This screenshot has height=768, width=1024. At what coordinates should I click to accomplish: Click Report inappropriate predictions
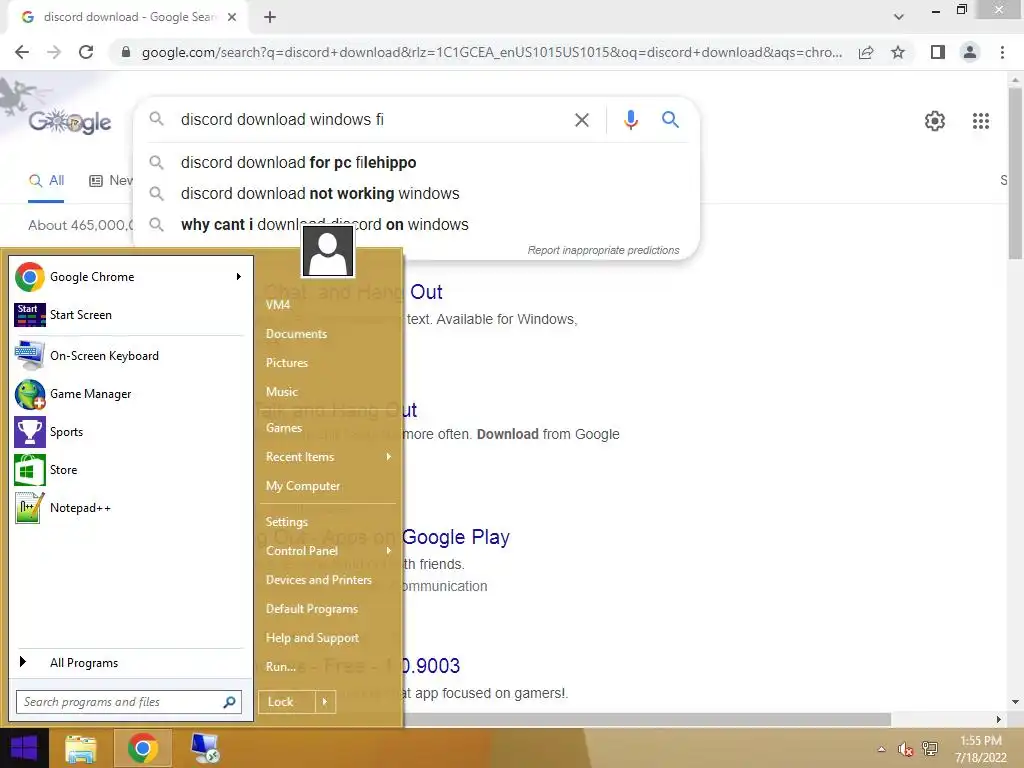603,250
